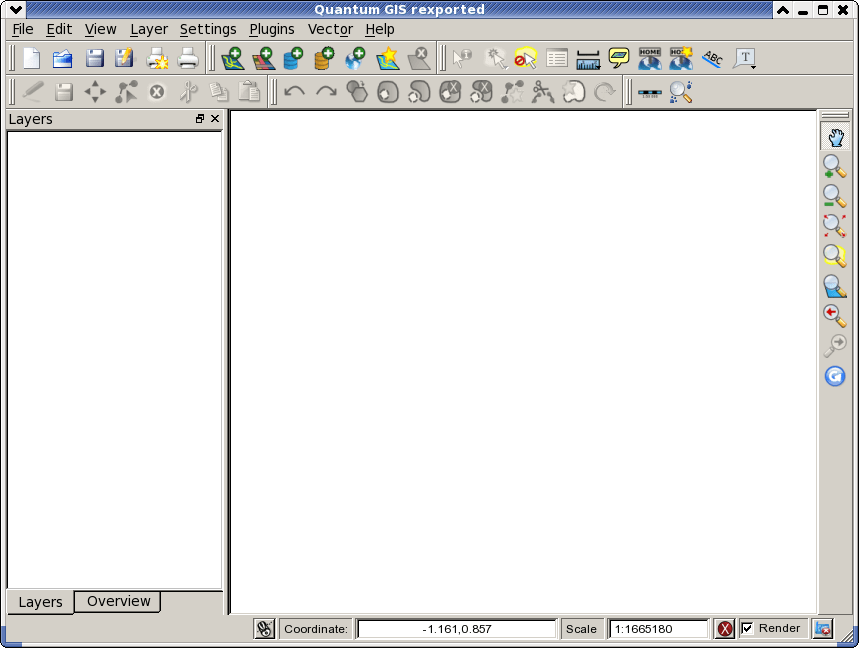859x648 pixels.
Task: Close the Layers panel
Action: (x=215, y=119)
